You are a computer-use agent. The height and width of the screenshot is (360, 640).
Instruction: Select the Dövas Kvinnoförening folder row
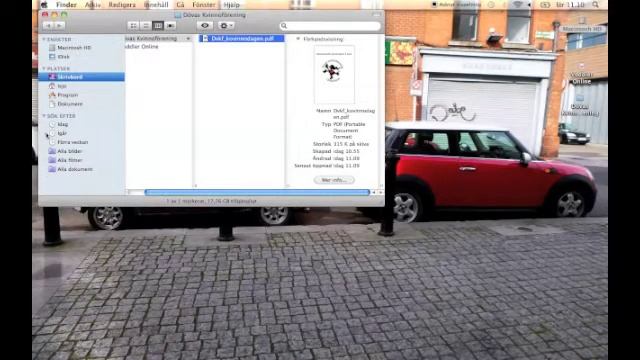point(158,38)
